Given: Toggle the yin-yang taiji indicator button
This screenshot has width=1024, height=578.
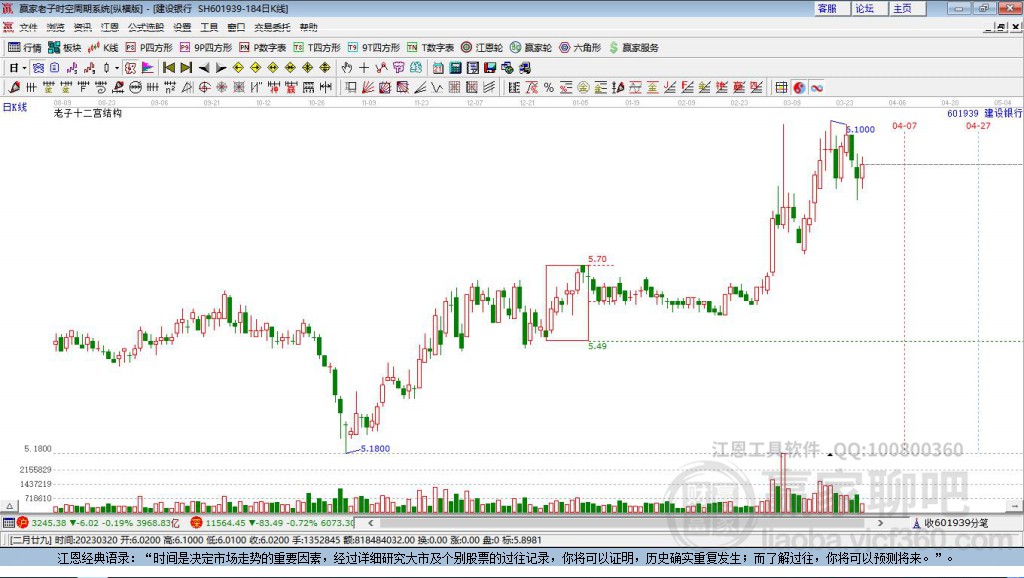Looking at the screenshot, I should pyautogui.click(x=799, y=88).
